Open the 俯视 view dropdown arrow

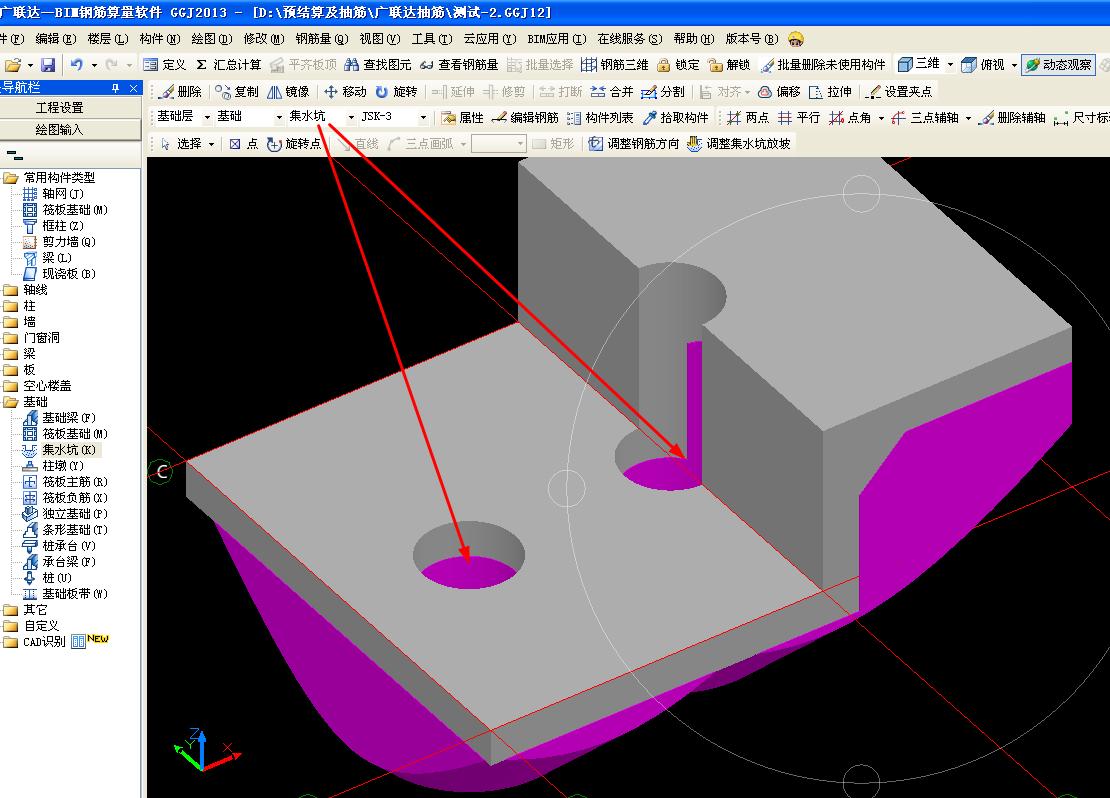[x=1014, y=64]
